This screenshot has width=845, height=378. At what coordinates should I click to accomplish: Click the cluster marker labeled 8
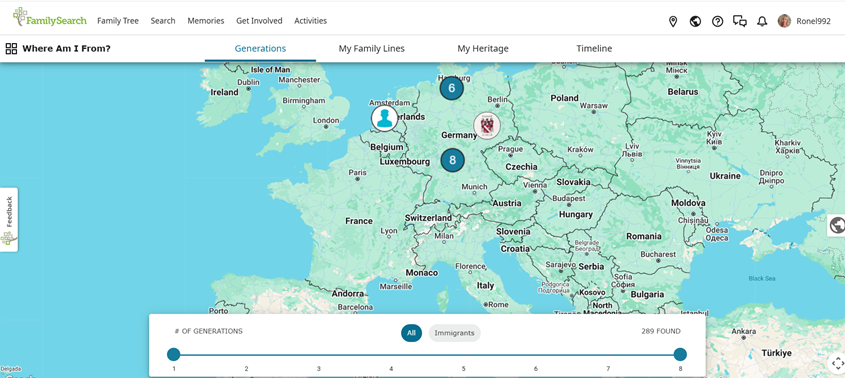[452, 160]
